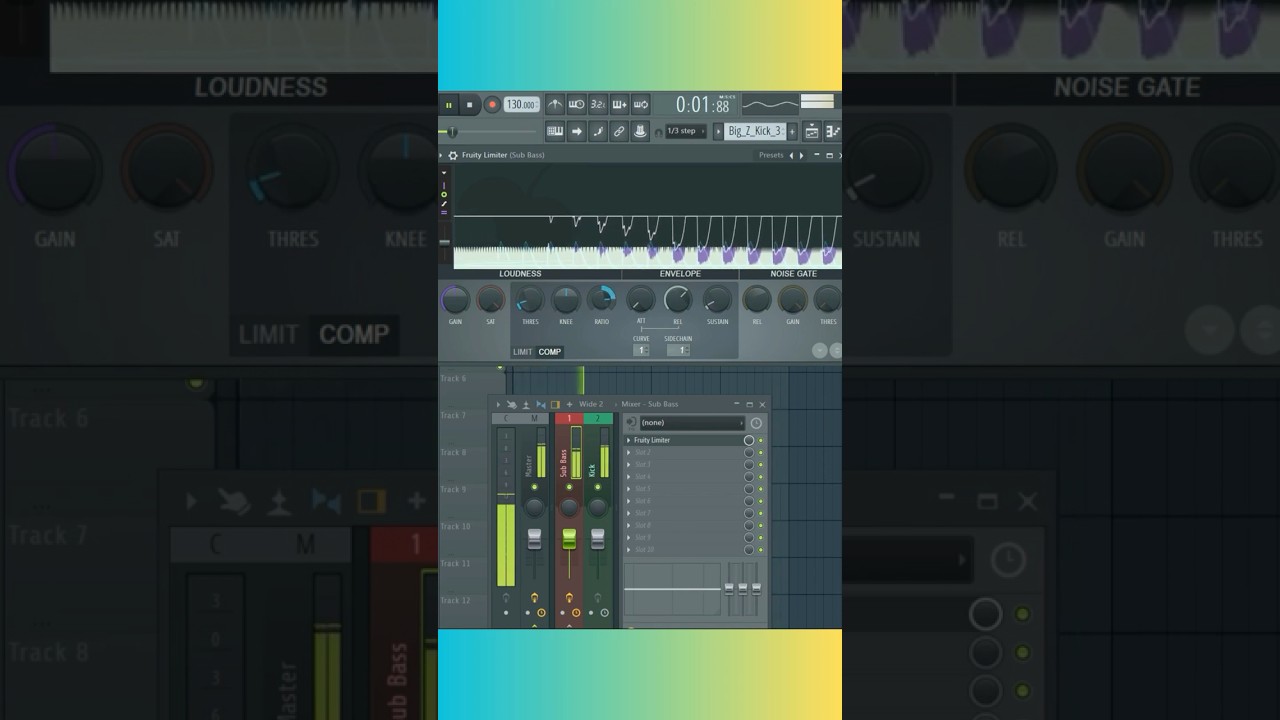The image size is (1280, 720).
Task: Stop playback in the transport bar
Action: click(x=469, y=105)
